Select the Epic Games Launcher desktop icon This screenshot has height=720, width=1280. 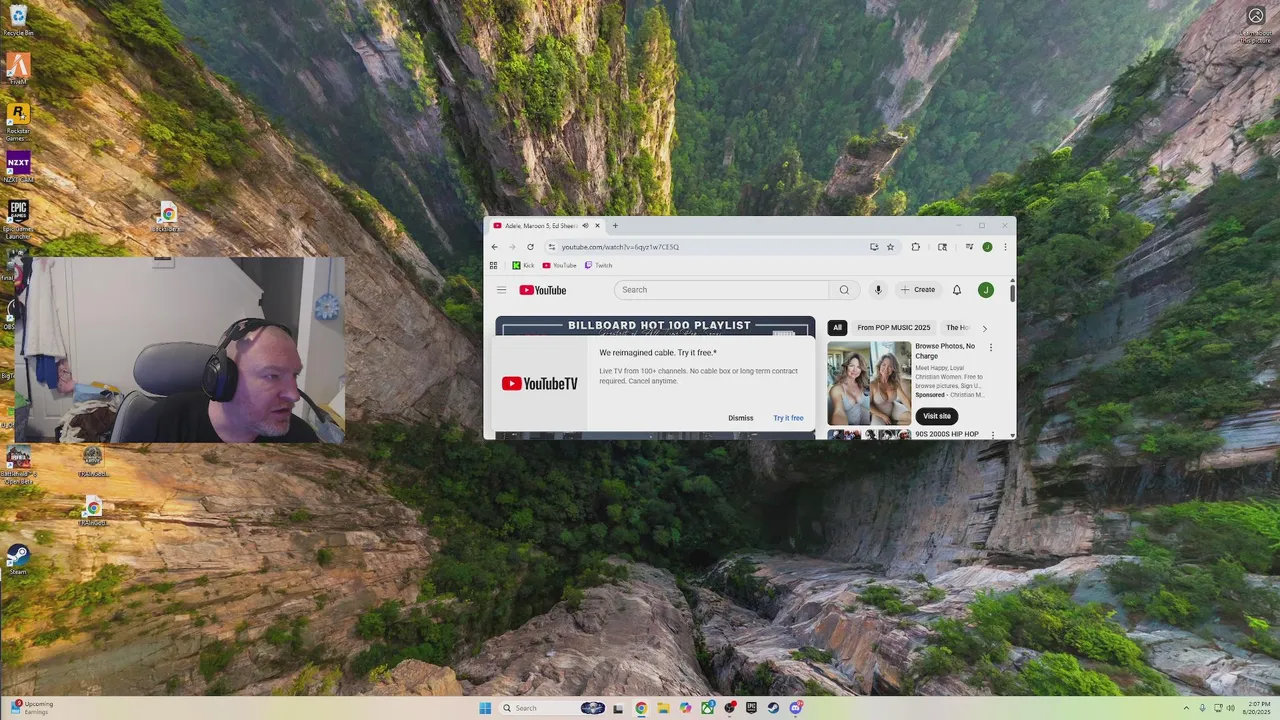(x=18, y=220)
